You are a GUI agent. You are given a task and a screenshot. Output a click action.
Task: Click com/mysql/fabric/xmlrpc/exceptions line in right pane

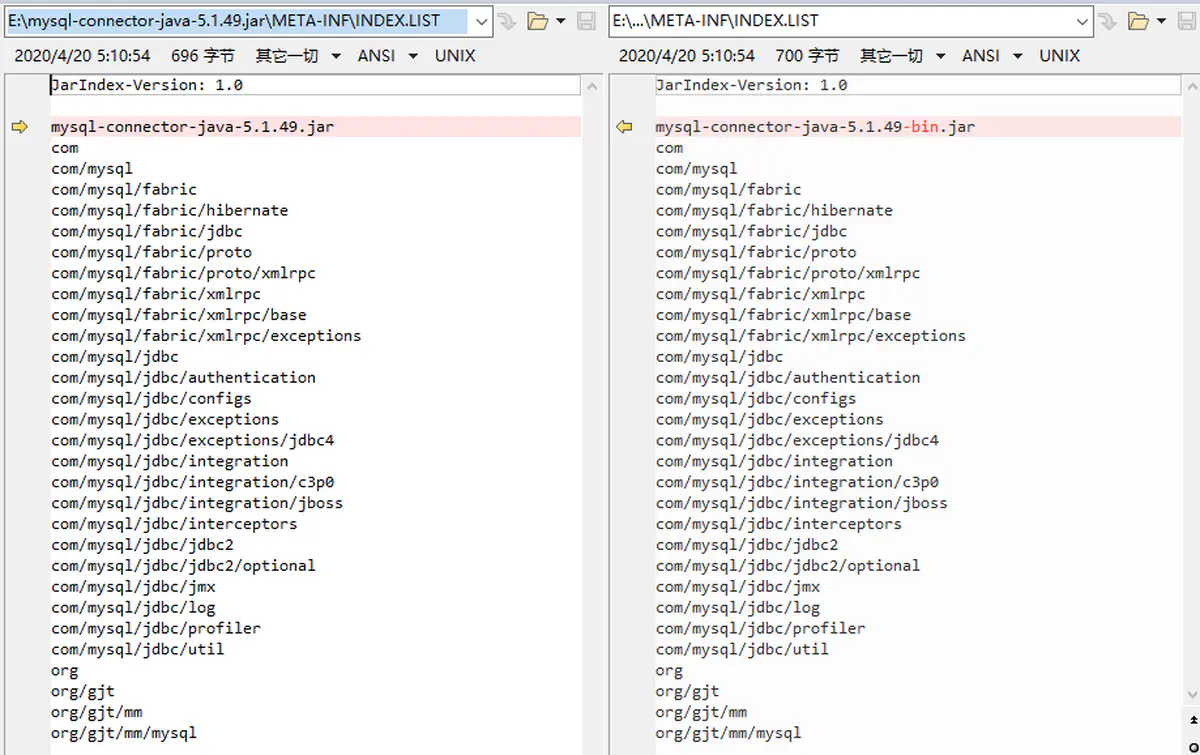[x=811, y=336]
